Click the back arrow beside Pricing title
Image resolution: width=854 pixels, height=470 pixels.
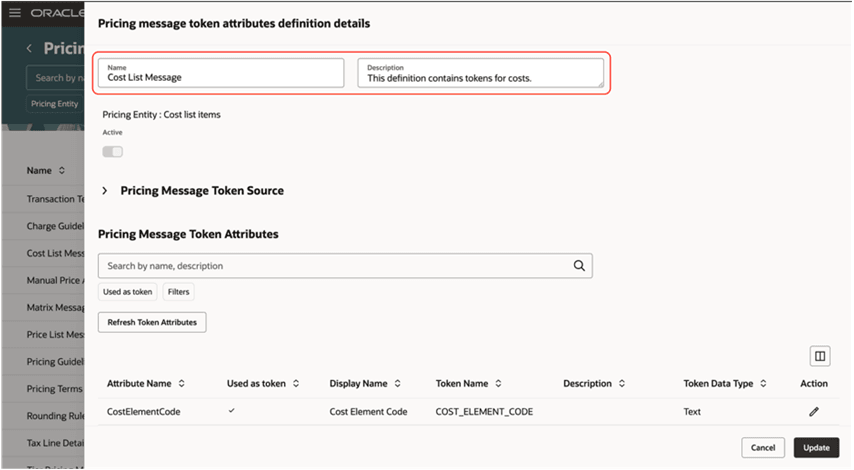click(x=29, y=48)
